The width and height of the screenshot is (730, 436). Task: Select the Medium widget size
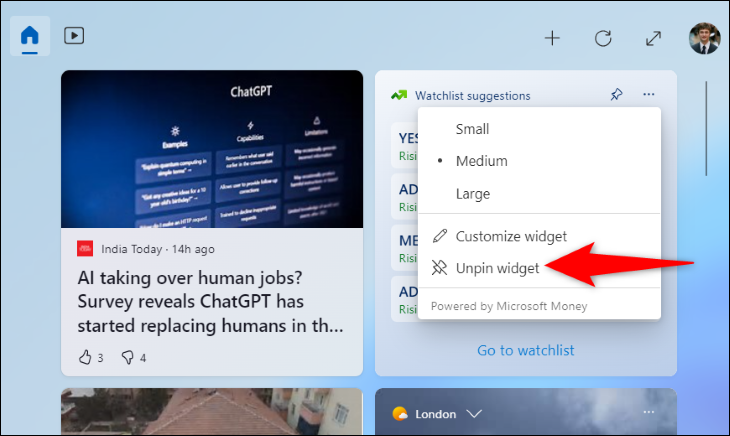539,161
